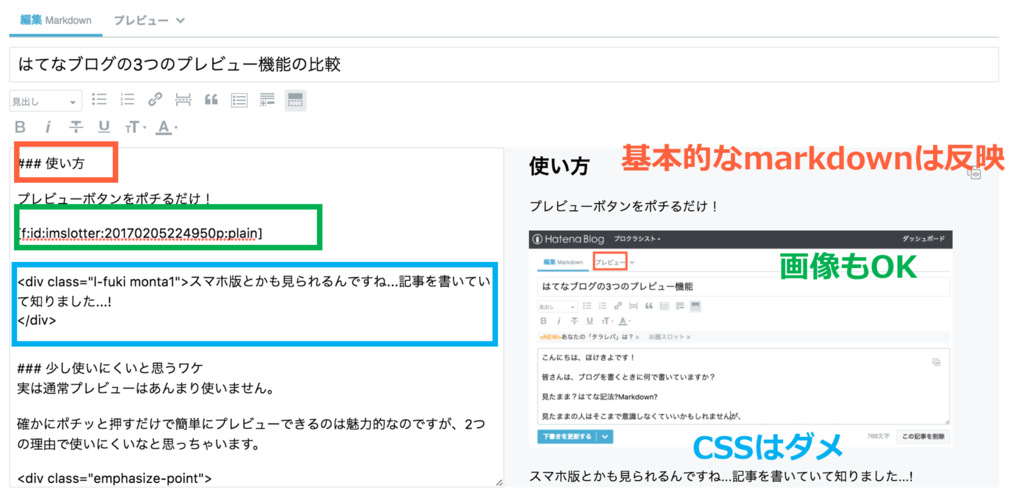Screen dimensions: 1024x494
Task: Insert a numbered list
Action: coord(127,100)
